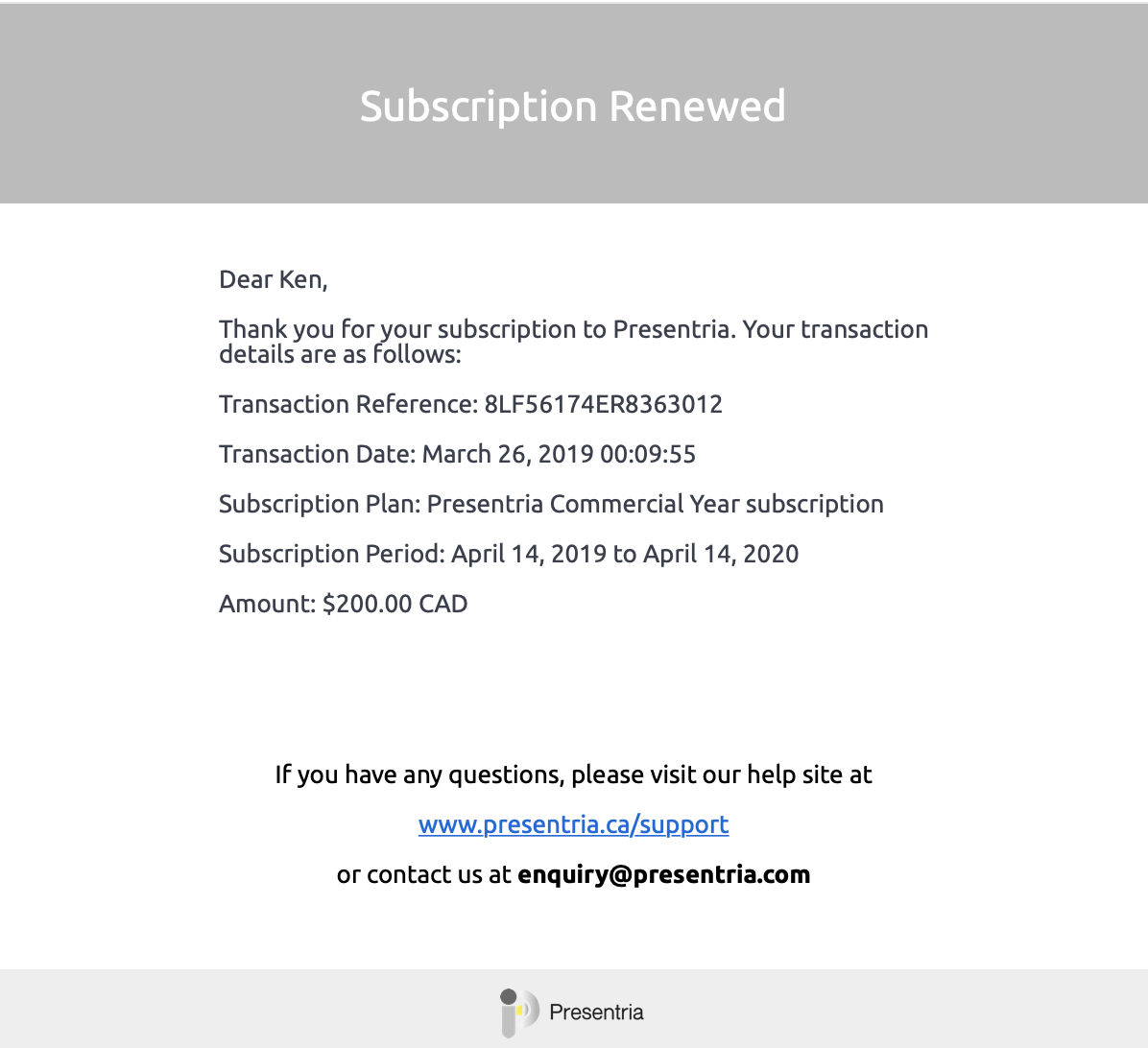Click the Subscription Plan line
The height and width of the screenshot is (1048, 1148).
click(551, 504)
